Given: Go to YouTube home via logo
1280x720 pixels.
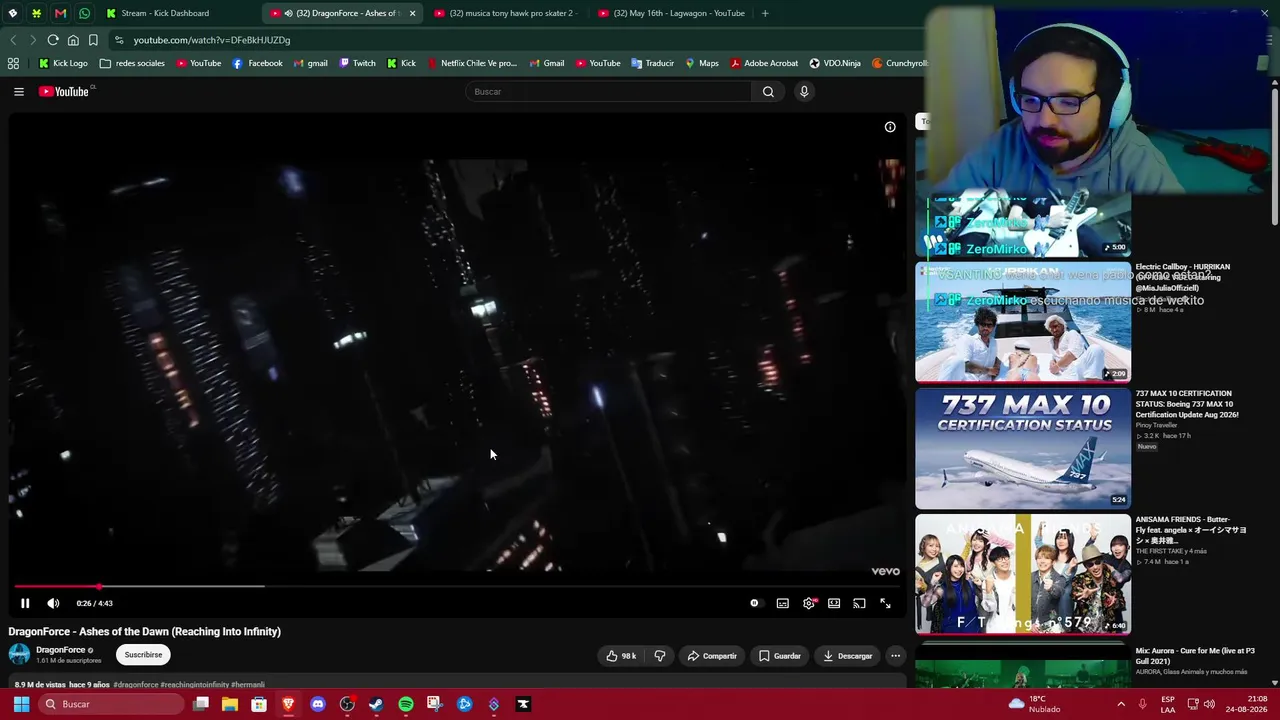Looking at the screenshot, I should (x=66, y=92).
